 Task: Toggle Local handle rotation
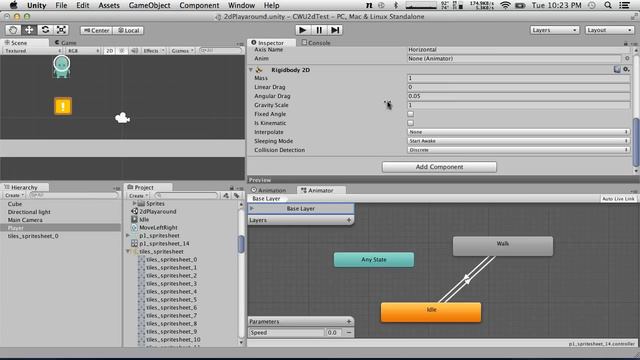tap(128, 30)
